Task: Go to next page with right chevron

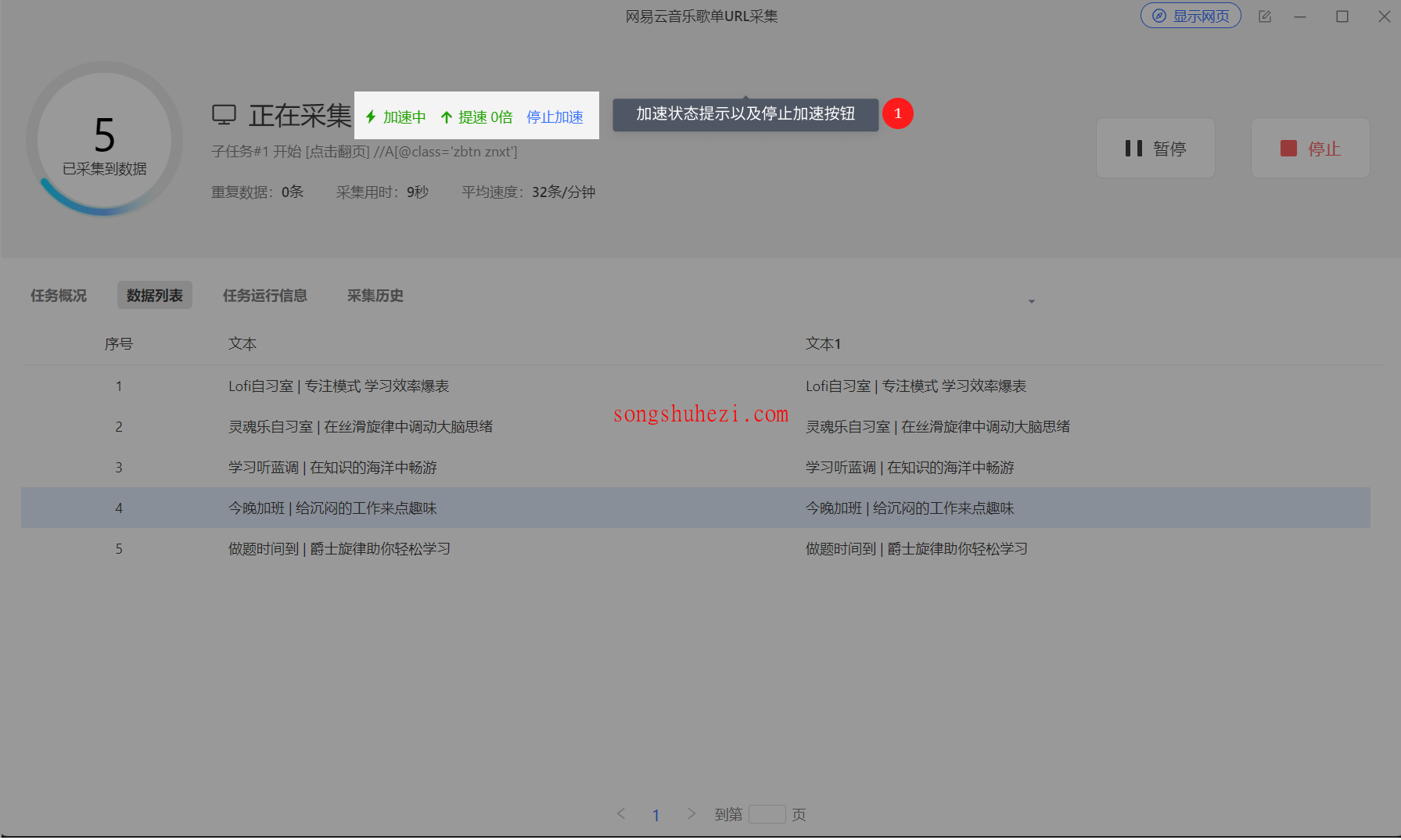Action: coord(691,813)
